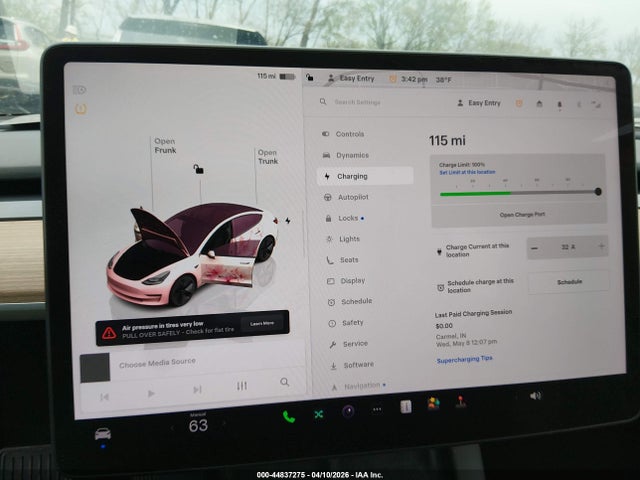Select the Charging menu item
Image resolution: width=640 pixels, height=480 pixels.
pos(365,176)
